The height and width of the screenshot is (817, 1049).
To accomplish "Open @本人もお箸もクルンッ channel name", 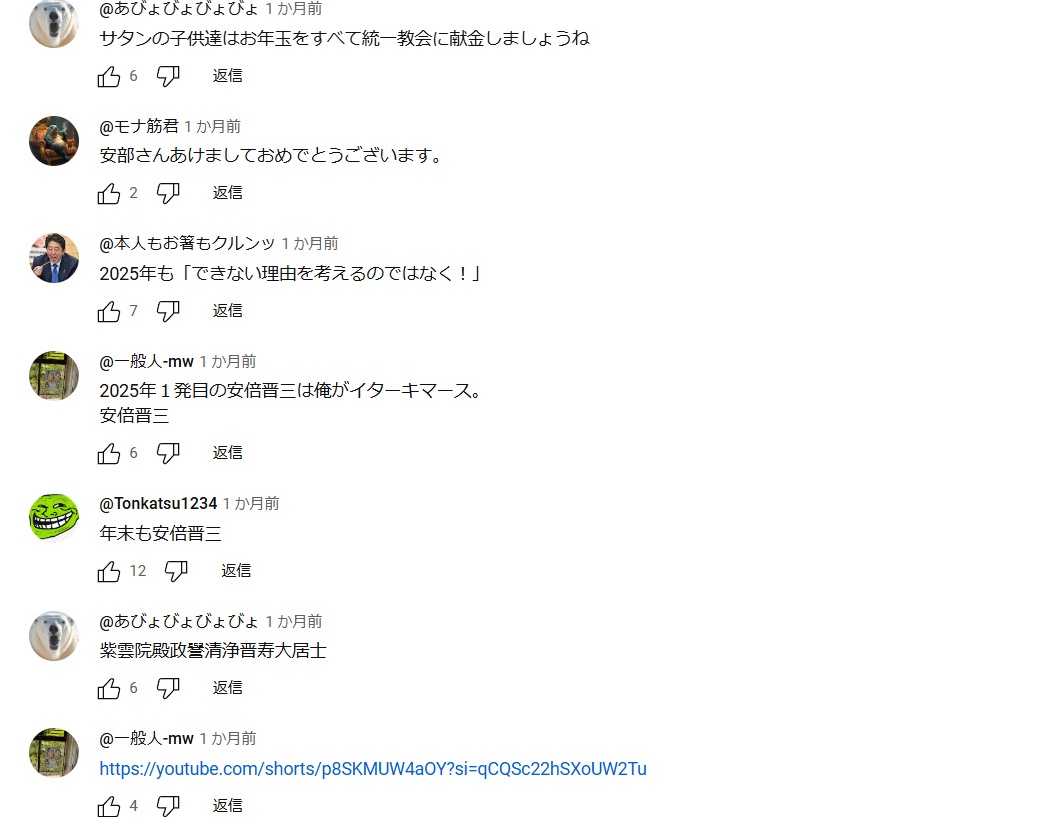I will pos(187,244).
